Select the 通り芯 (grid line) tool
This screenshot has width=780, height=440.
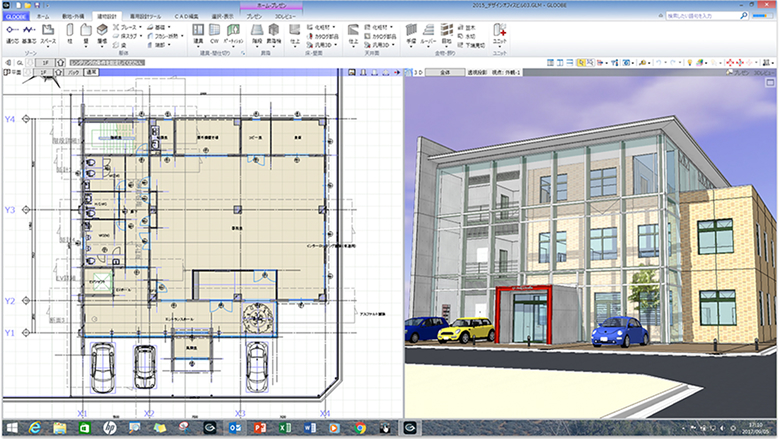pos(14,35)
